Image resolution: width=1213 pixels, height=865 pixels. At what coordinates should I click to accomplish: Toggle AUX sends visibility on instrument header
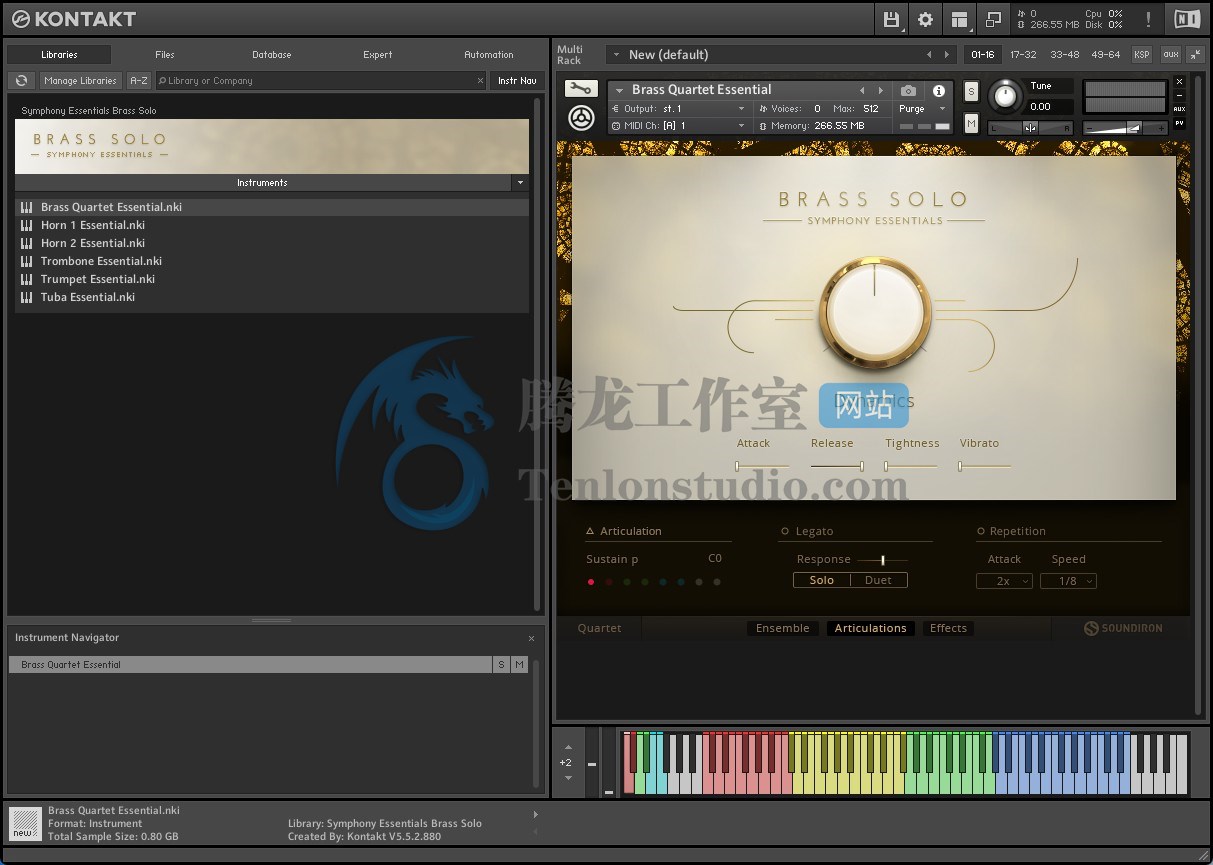[x=1179, y=109]
